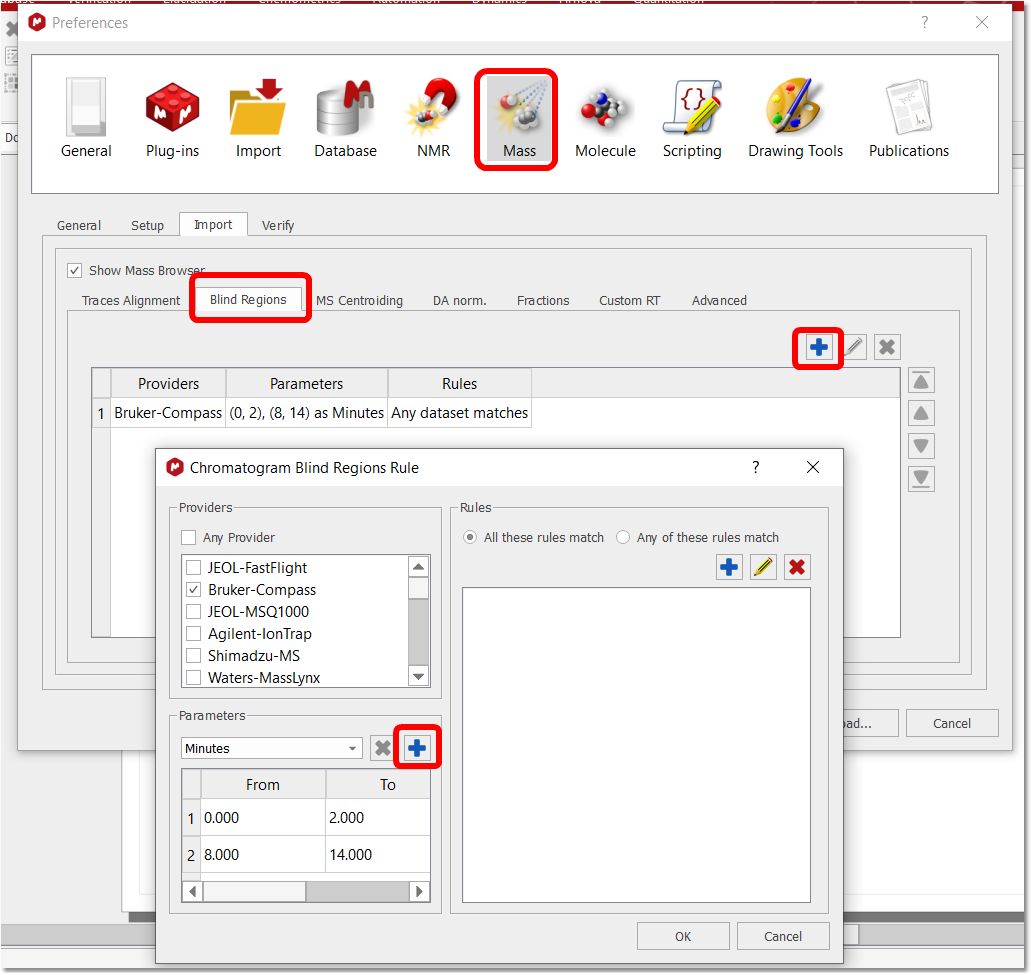Image resolution: width=1031 pixels, height=975 pixels.
Task: Open the Drawing Tools preferences category
Action: 796,118
